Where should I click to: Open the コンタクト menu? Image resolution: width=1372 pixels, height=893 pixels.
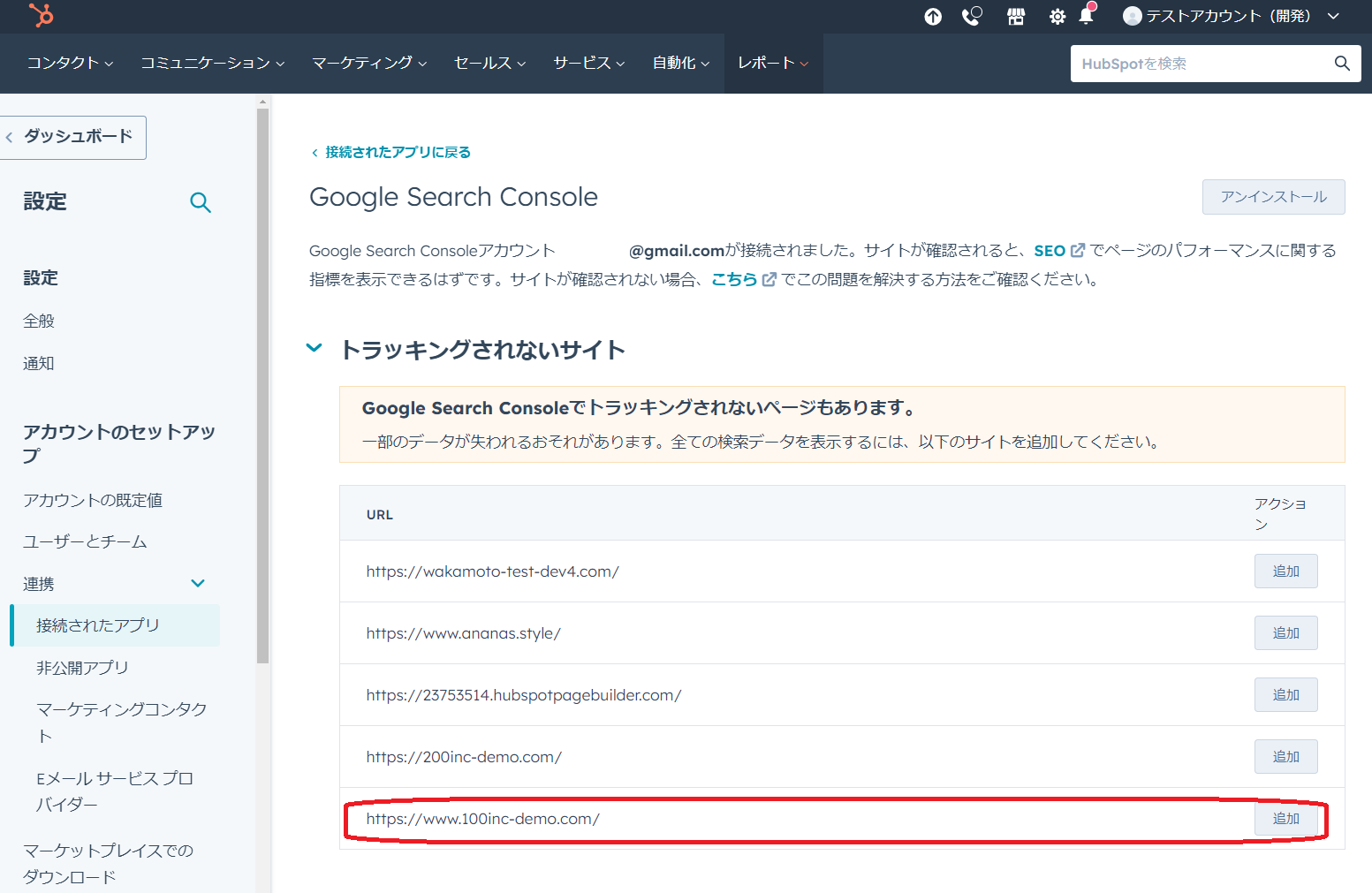(70, 63)
